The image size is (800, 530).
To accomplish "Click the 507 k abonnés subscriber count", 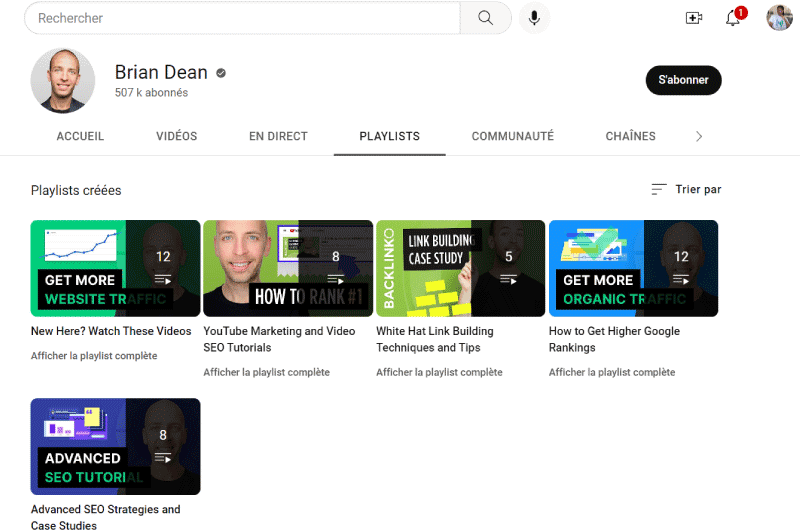I will point(152,93).
